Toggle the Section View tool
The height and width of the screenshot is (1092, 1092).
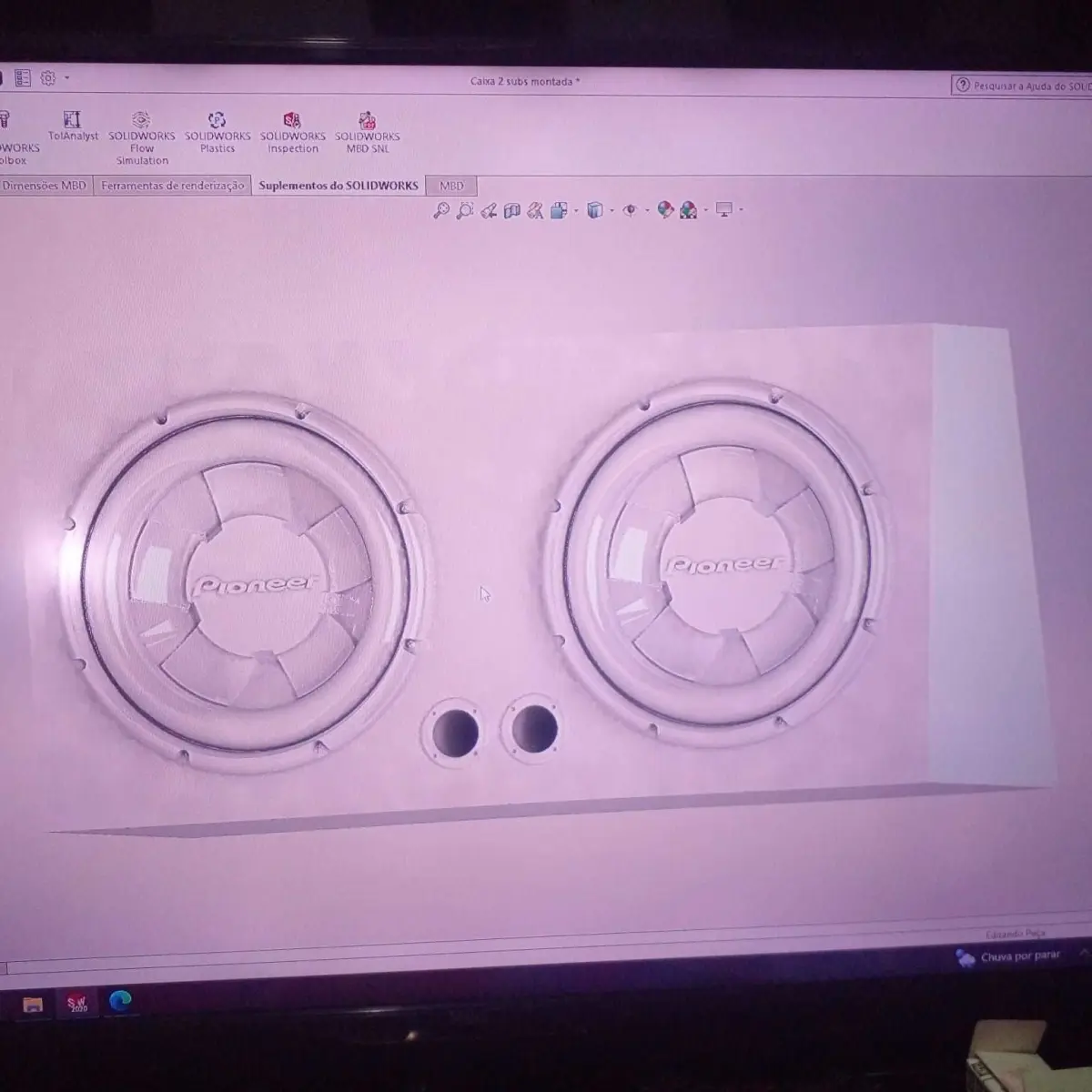coord(512,210)
